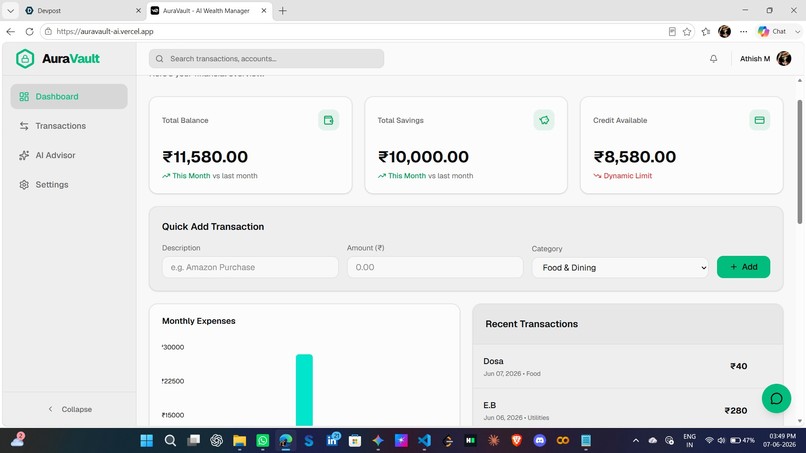Open battery 47% status in tray
The width and height of the screenshot is (806, 453).
(743, 440)
